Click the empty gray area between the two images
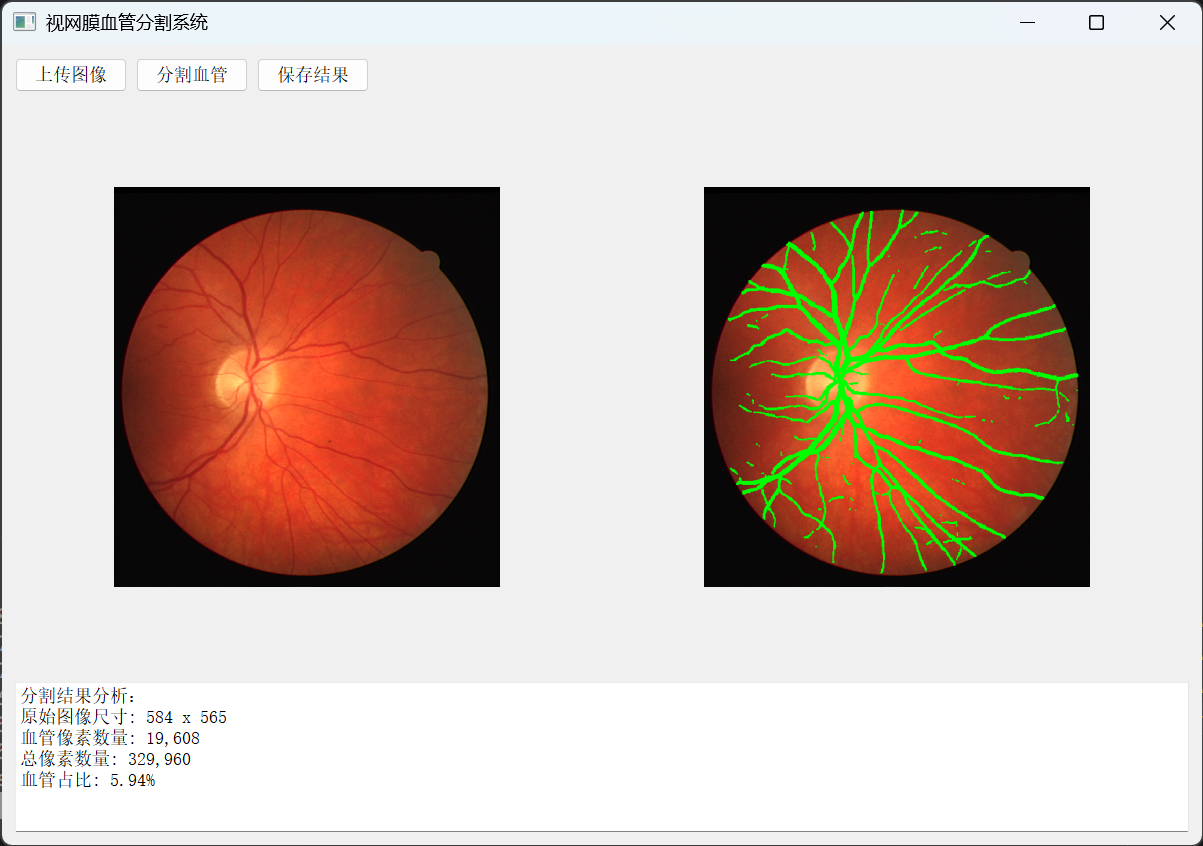 tap(601, 387)
